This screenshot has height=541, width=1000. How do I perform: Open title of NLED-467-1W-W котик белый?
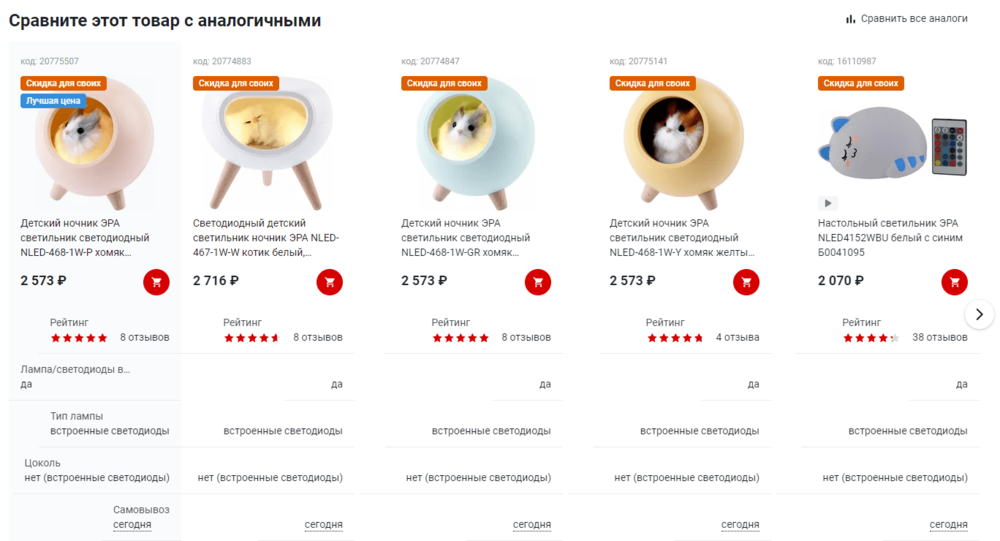coord(267,238)
